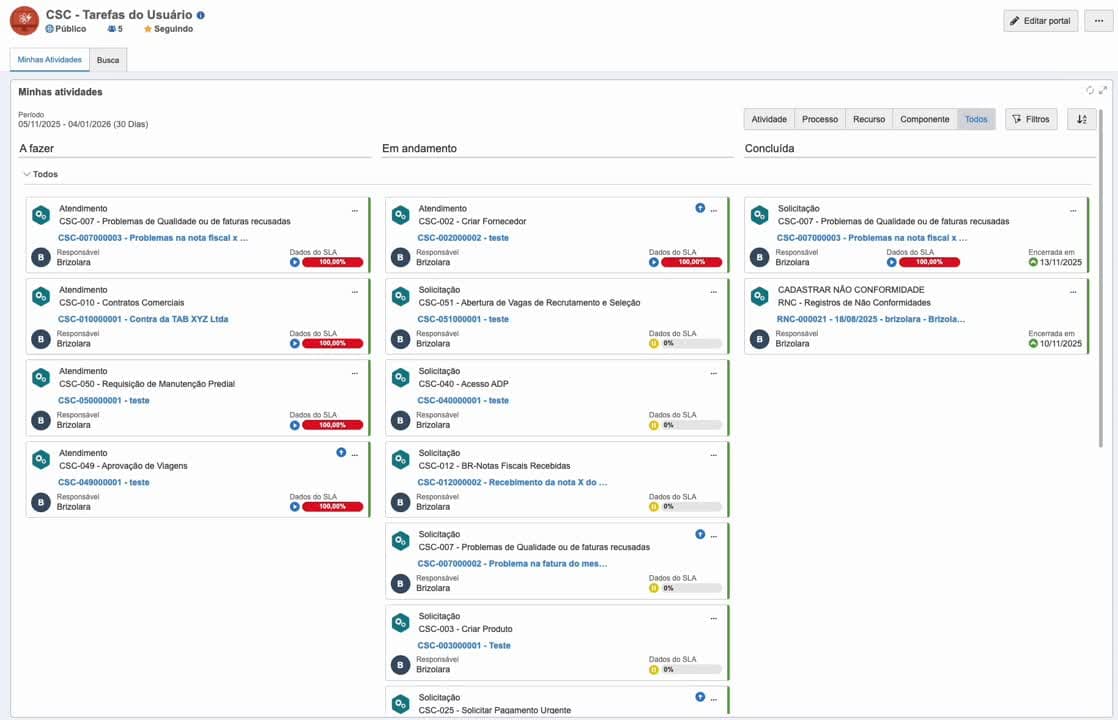Click SLA play icon on CSC-010000001 card

[294, 344]
